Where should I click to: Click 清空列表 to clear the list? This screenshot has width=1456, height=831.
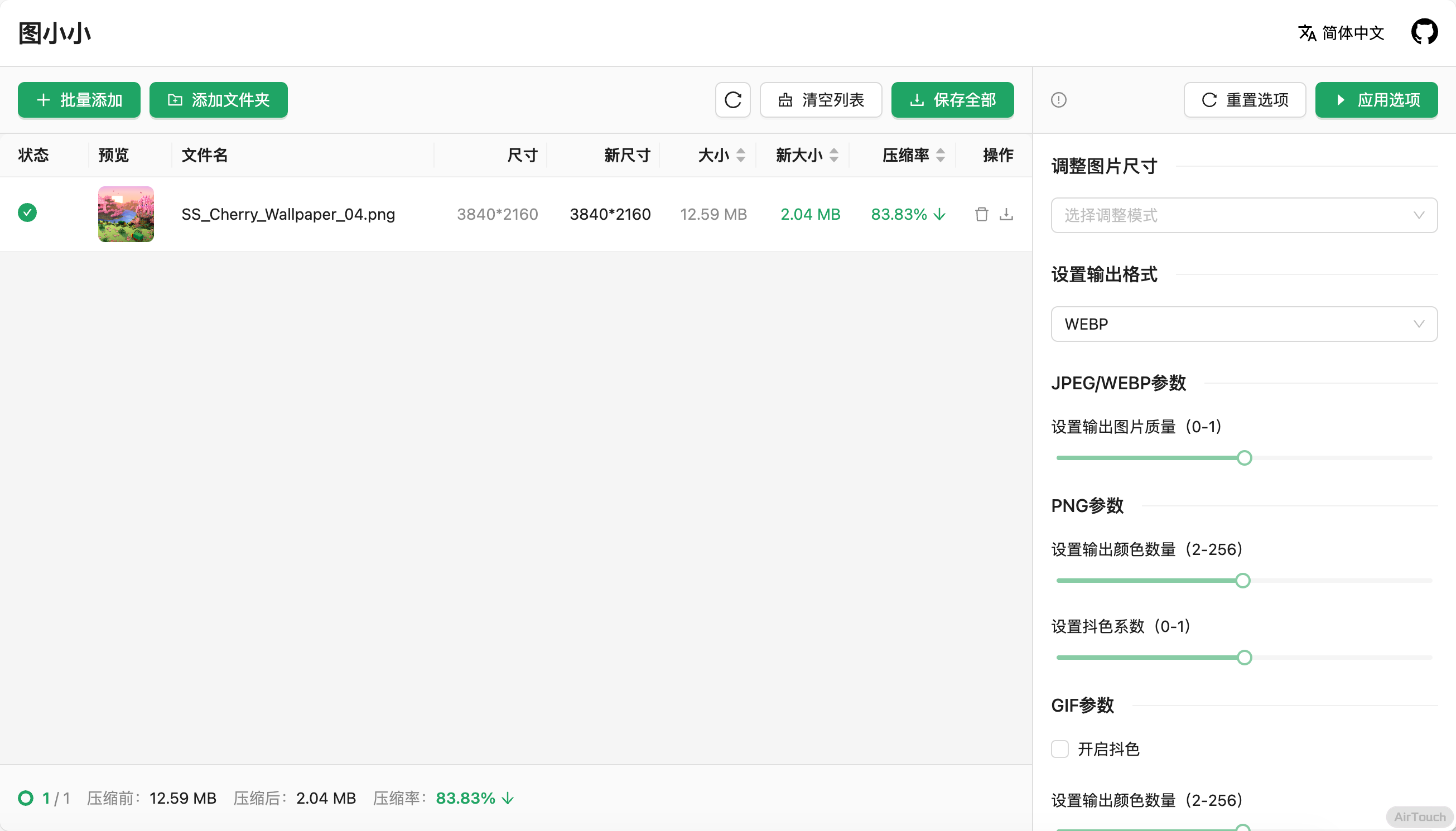(820, 100)
